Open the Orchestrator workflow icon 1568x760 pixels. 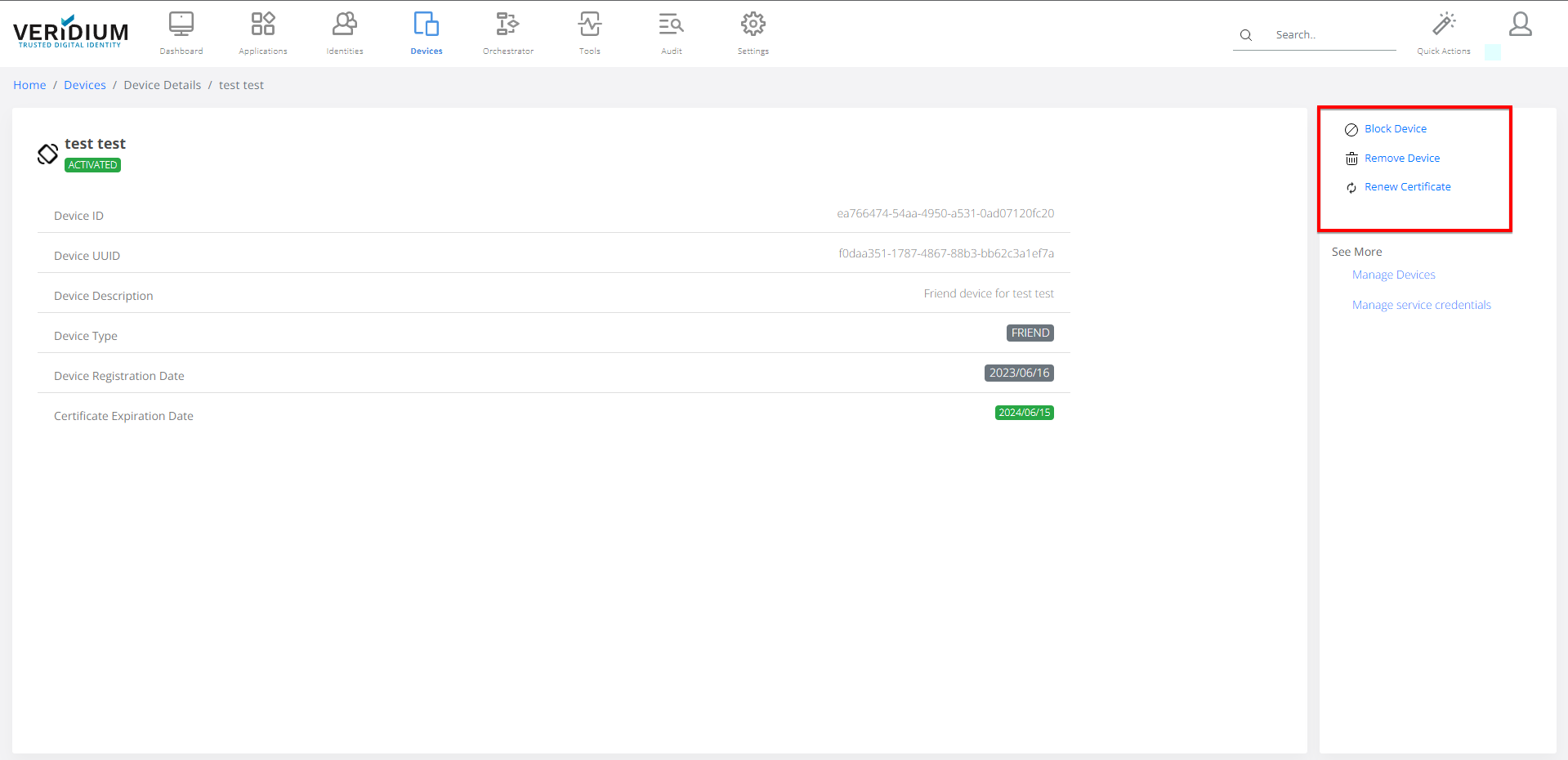(507, 25)
